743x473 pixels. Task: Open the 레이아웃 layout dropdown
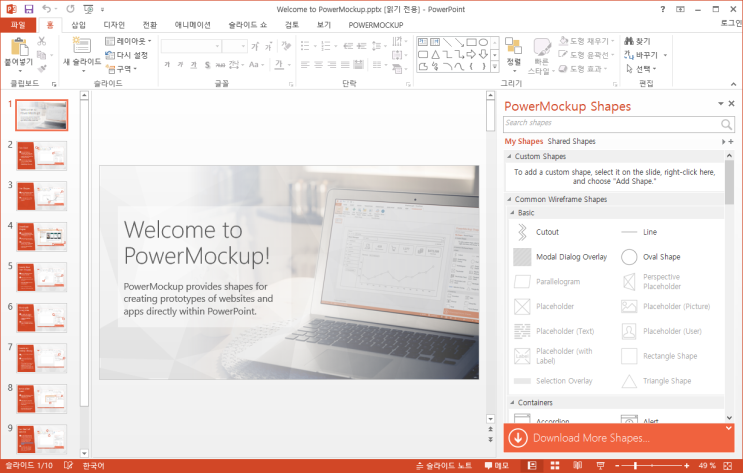(x=128, y=41)
